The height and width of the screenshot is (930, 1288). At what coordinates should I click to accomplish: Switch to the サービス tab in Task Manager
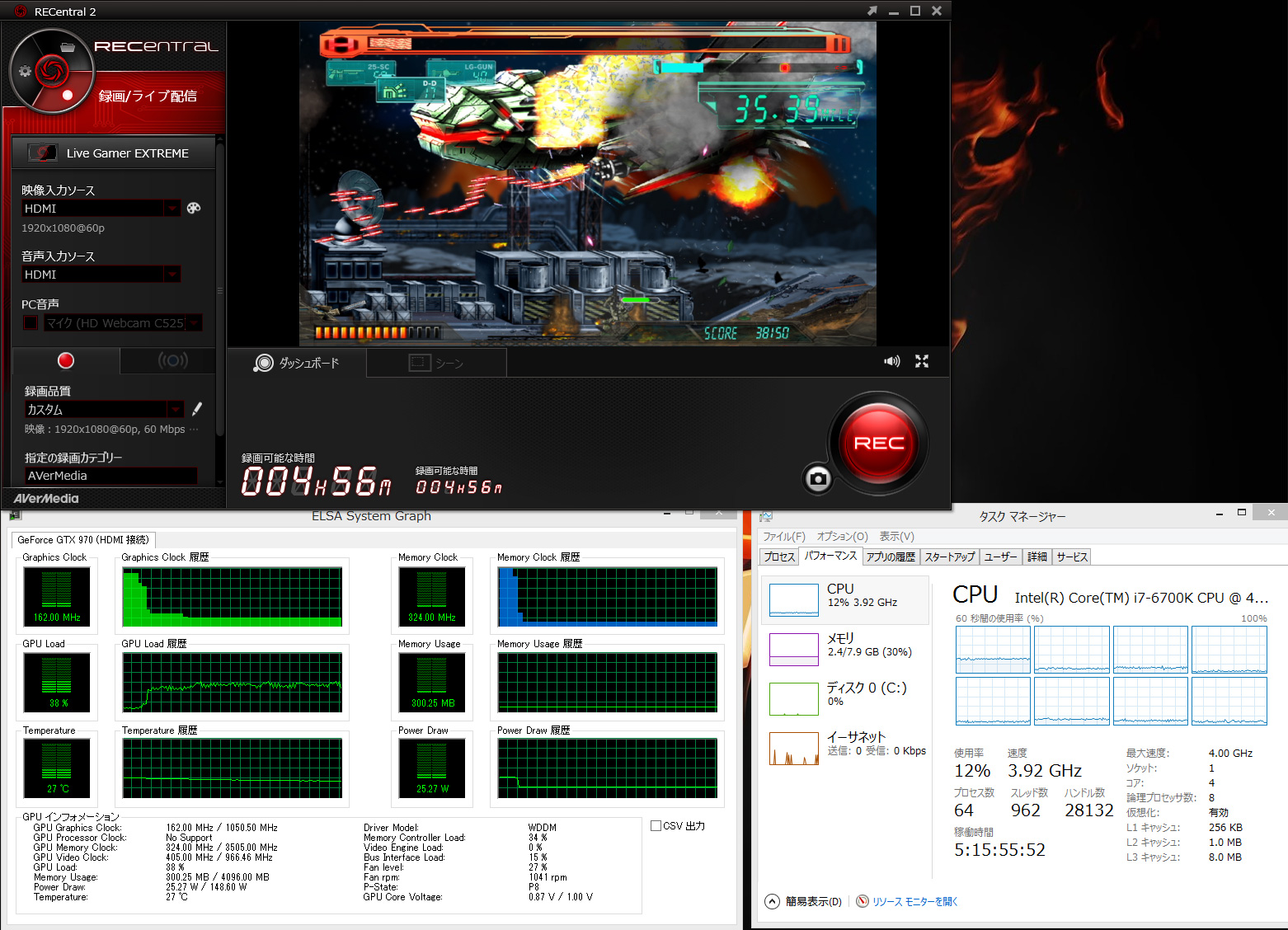click(1072, 557)
